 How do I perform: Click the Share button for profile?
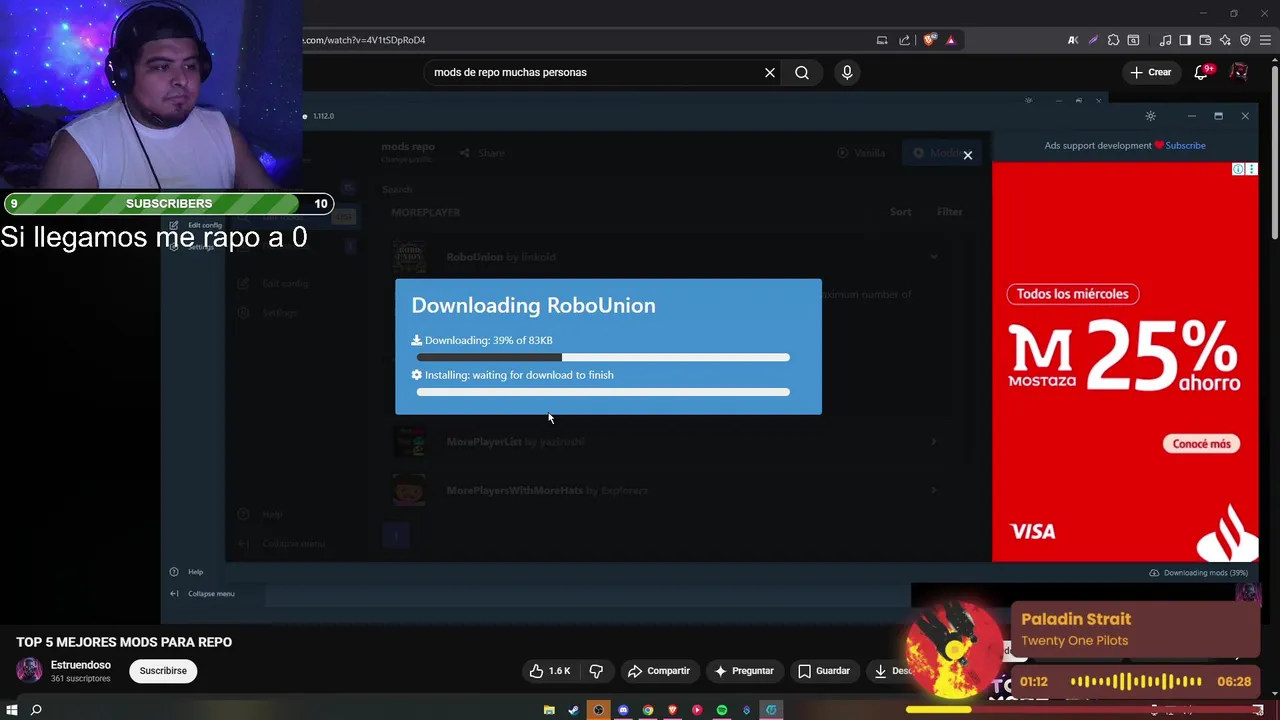(483, 153)
